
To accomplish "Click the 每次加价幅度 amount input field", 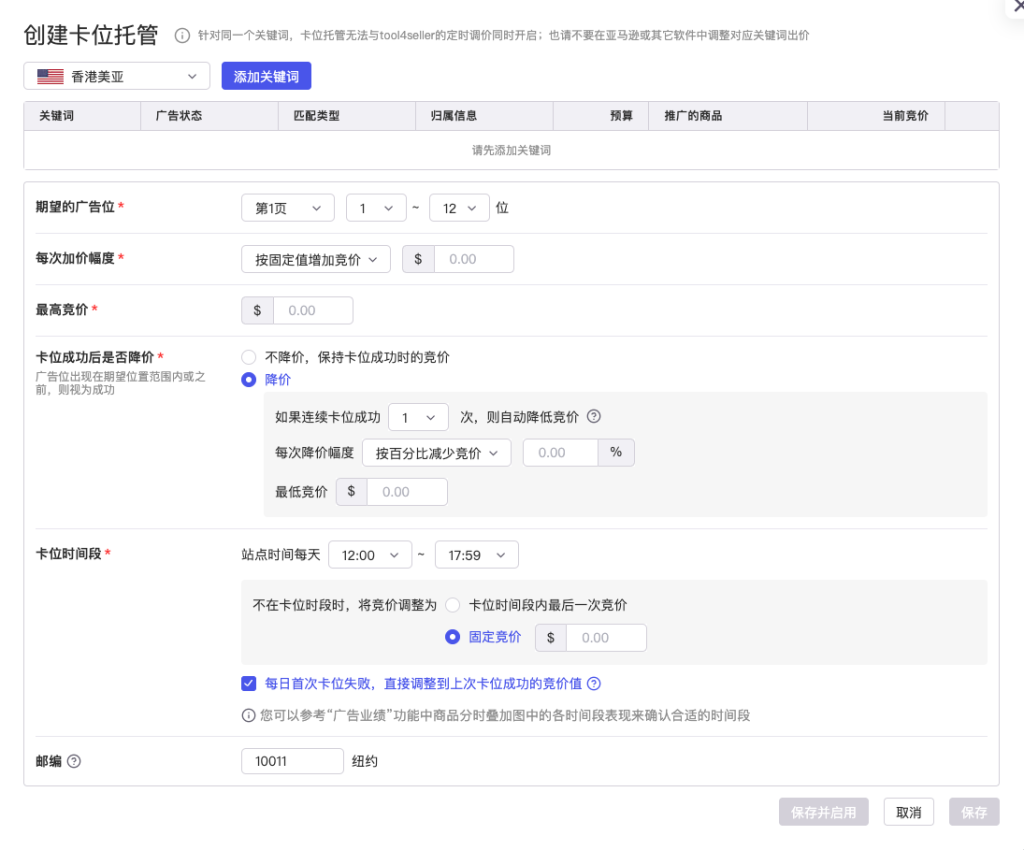I will pos(474,259).
